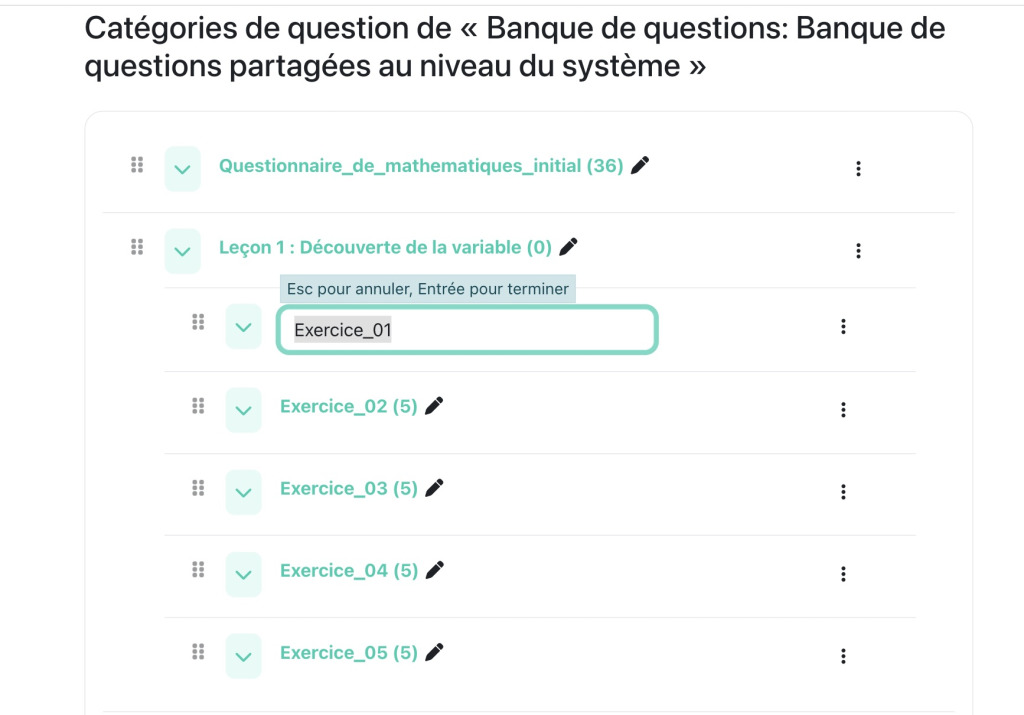
Task: Open the three-dot menu for Questionnaire_de_mathematiques_initial
Action: [x=858, y=168]
